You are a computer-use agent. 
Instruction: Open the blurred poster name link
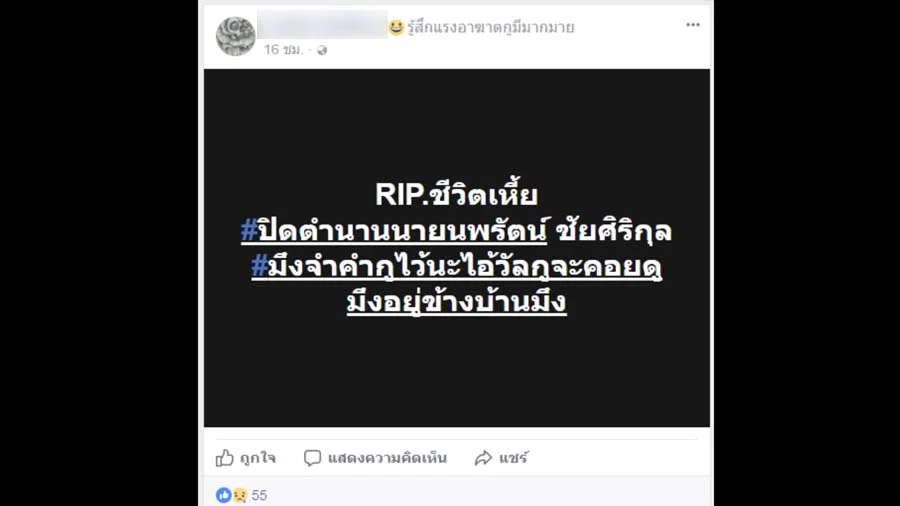click(x=323, y=25)
